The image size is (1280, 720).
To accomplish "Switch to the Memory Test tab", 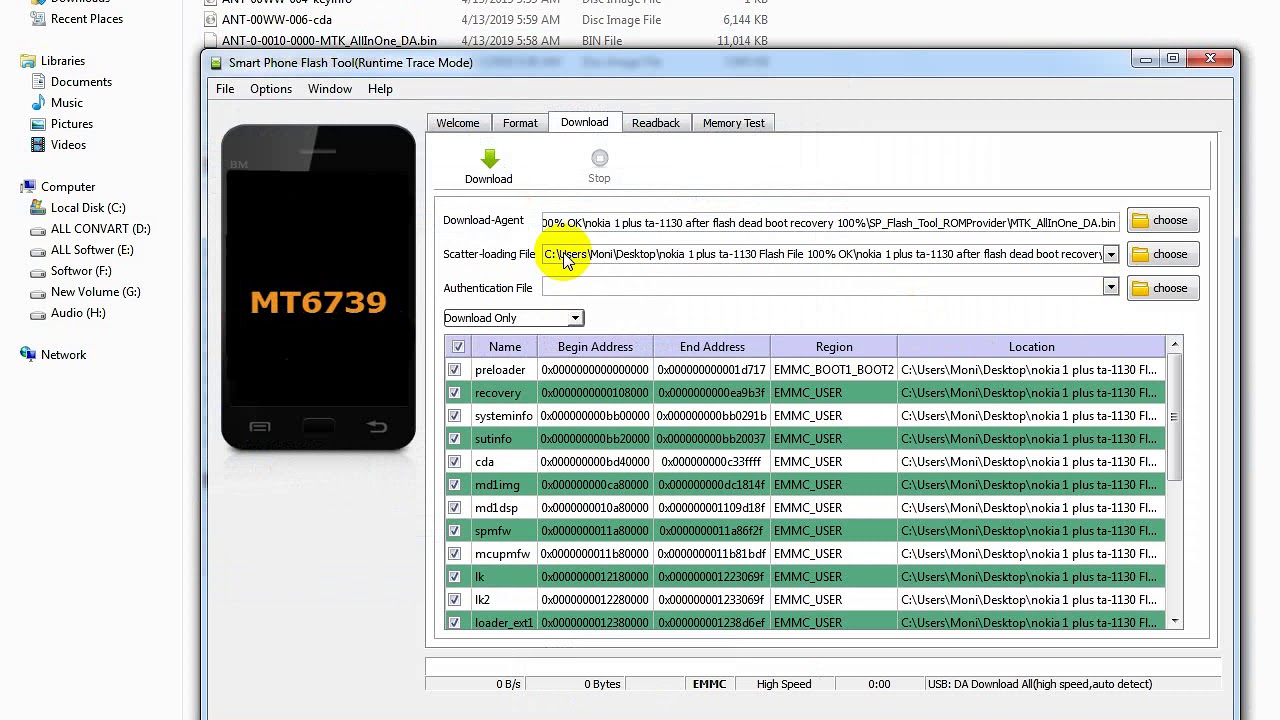I will coord(734,123).
